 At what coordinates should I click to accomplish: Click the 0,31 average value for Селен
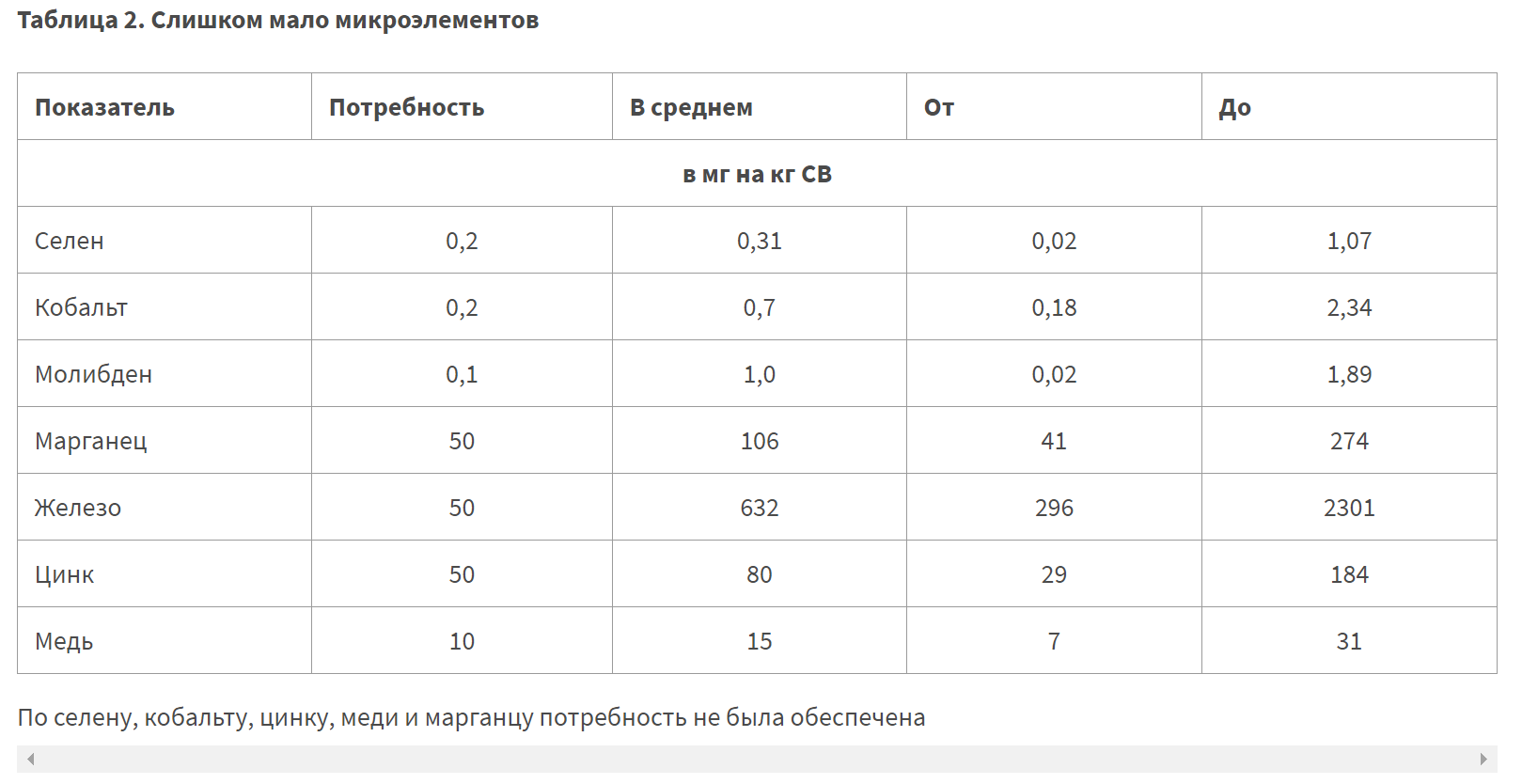point(759,242)
